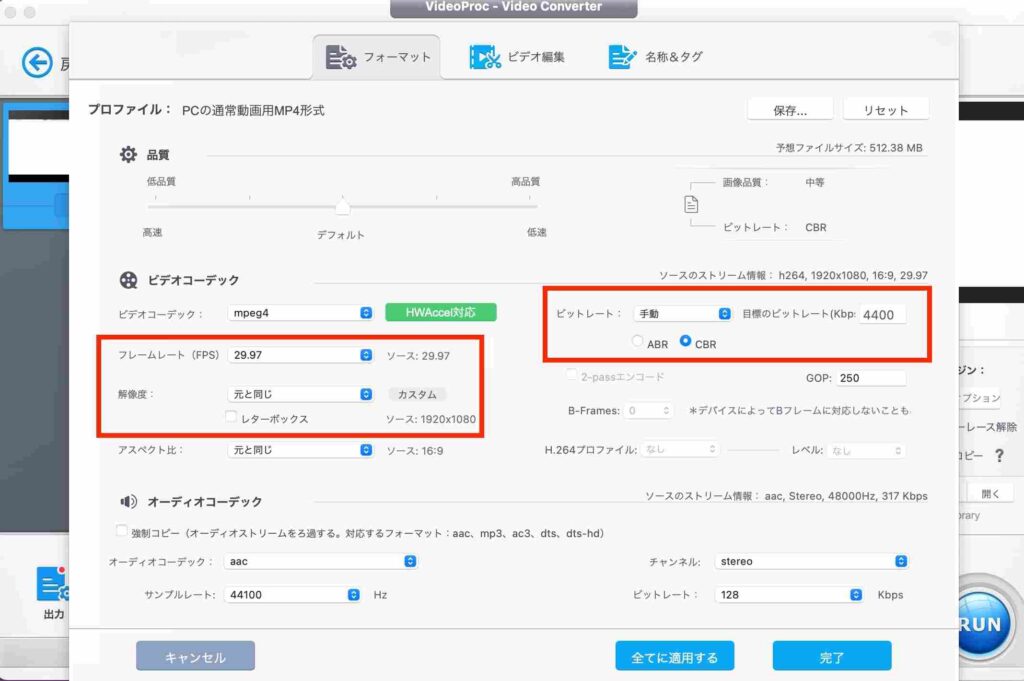Open the ビットレート 手動 dropdown
Image resolution: width=1024 pixels, height=681 pixels.
tap(682, 313)
